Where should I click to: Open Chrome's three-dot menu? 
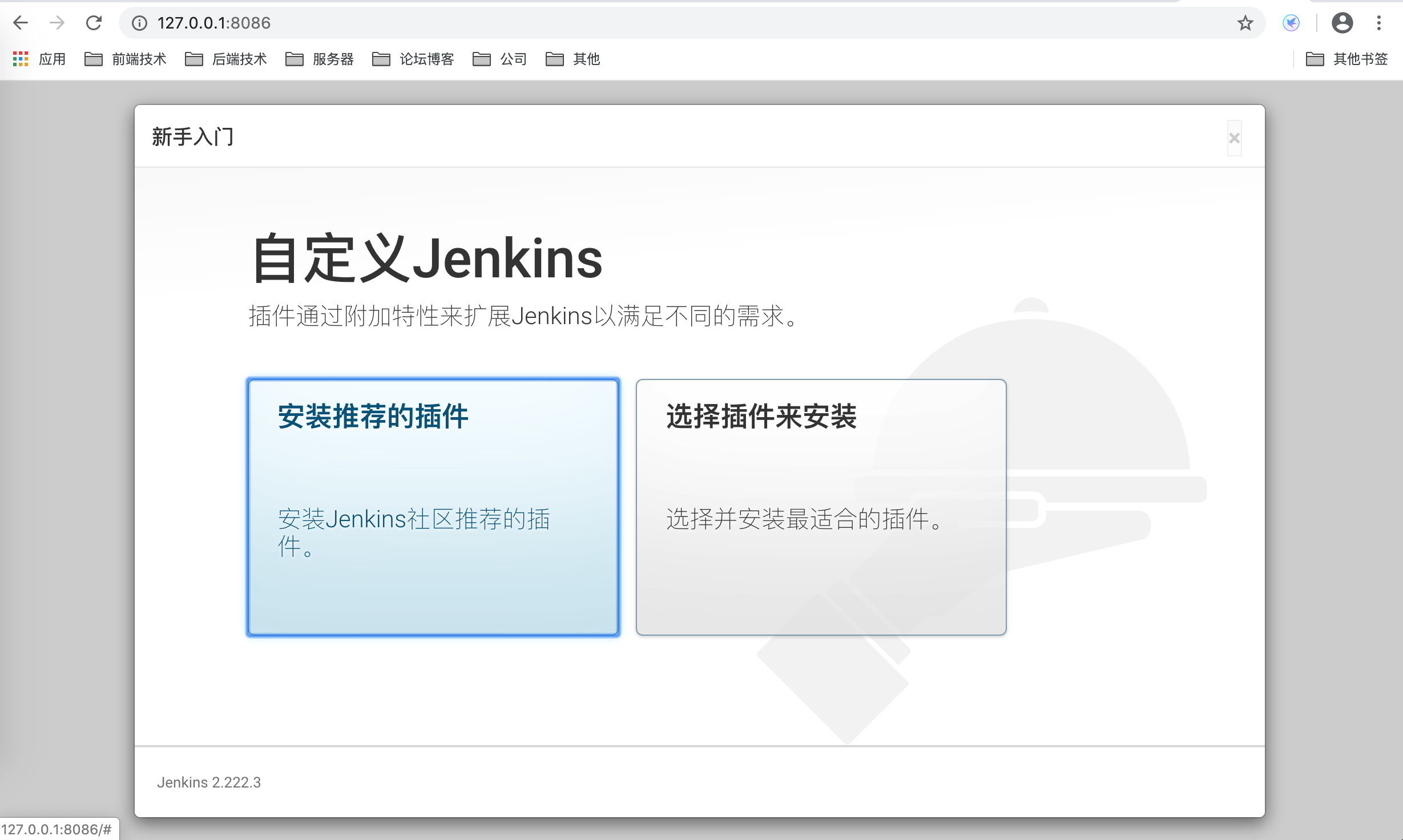1378,23
